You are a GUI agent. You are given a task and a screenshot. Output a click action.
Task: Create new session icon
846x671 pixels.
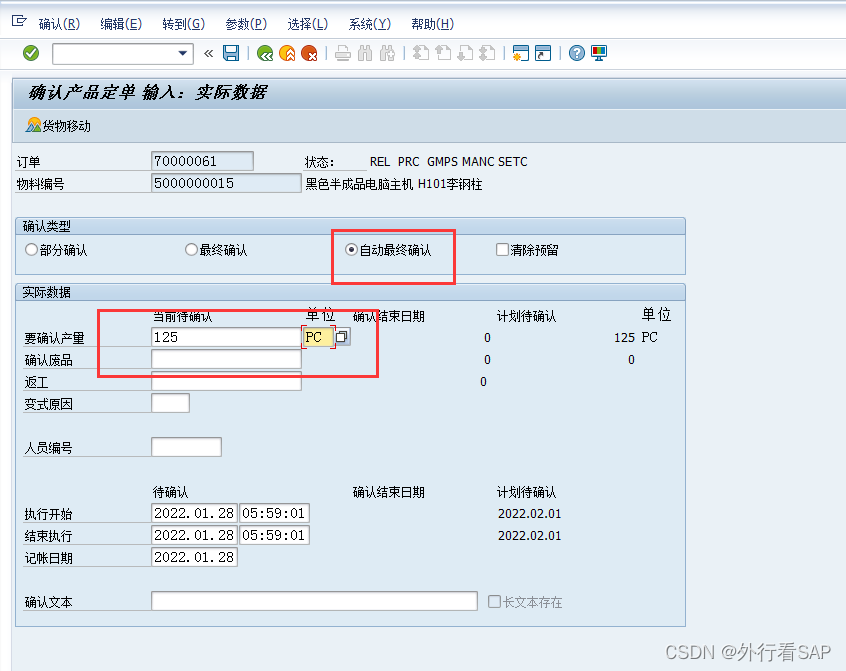coord(521,53)
